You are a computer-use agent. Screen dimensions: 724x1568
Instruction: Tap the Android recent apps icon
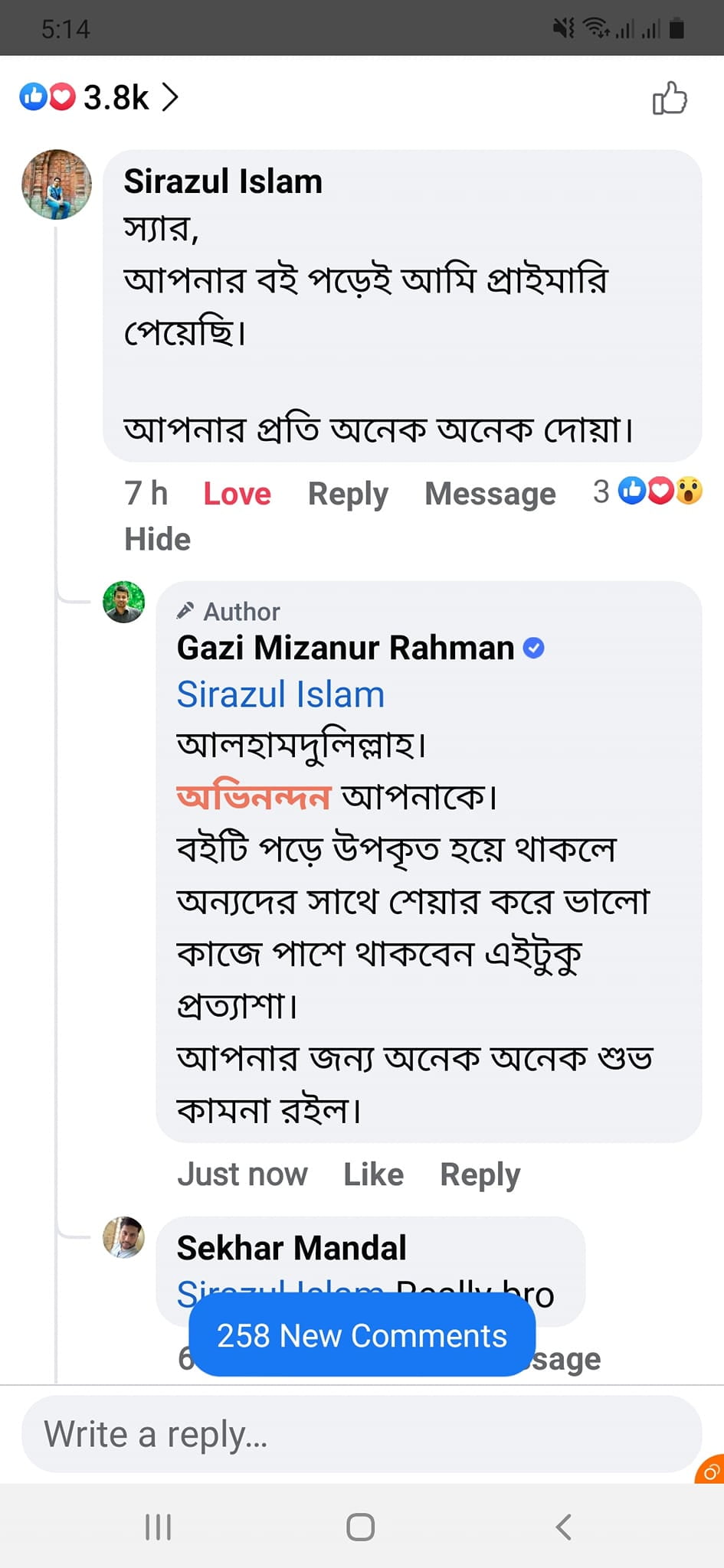159,1527
